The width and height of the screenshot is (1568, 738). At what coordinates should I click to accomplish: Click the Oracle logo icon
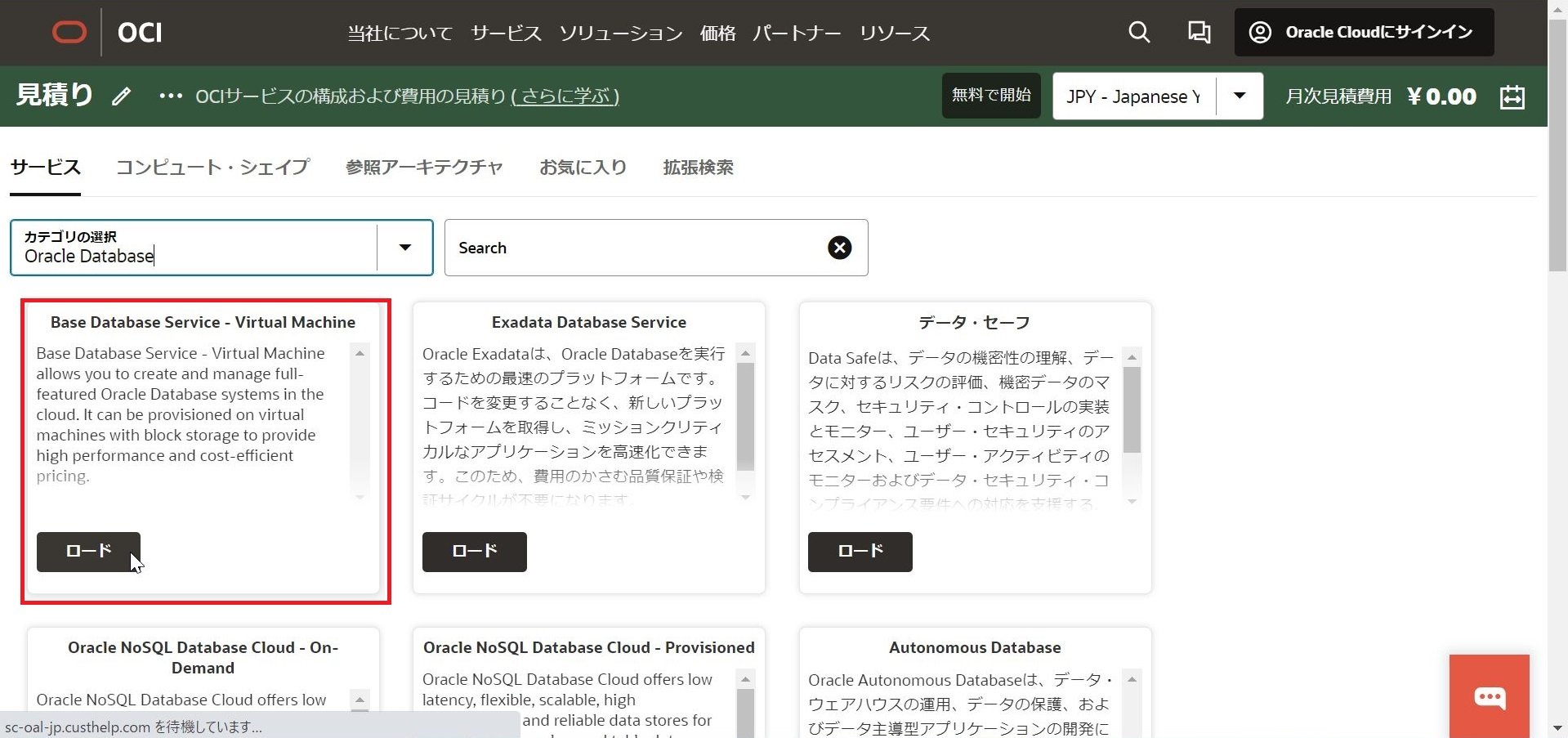[69, 33]
